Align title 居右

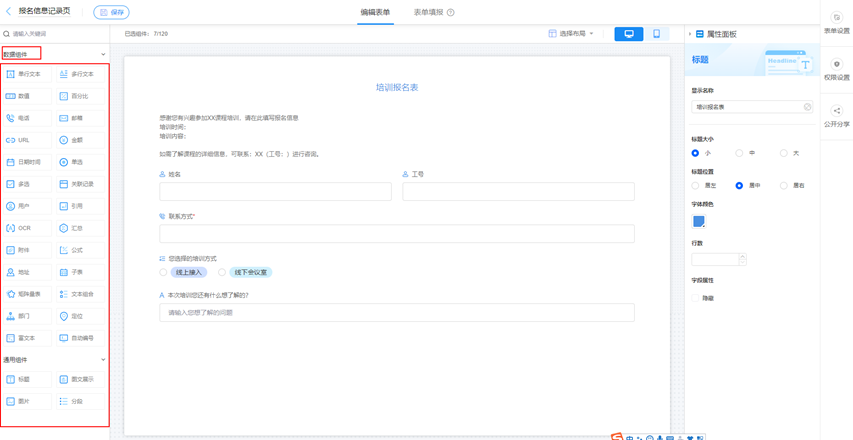coord(783,185)
